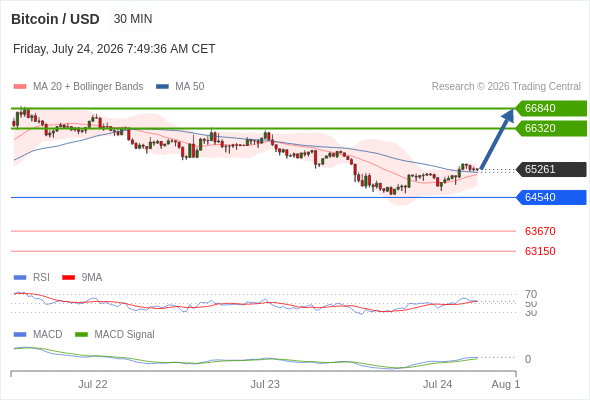
Task: Click the 66320 green resistance price label
Action: 551,128
